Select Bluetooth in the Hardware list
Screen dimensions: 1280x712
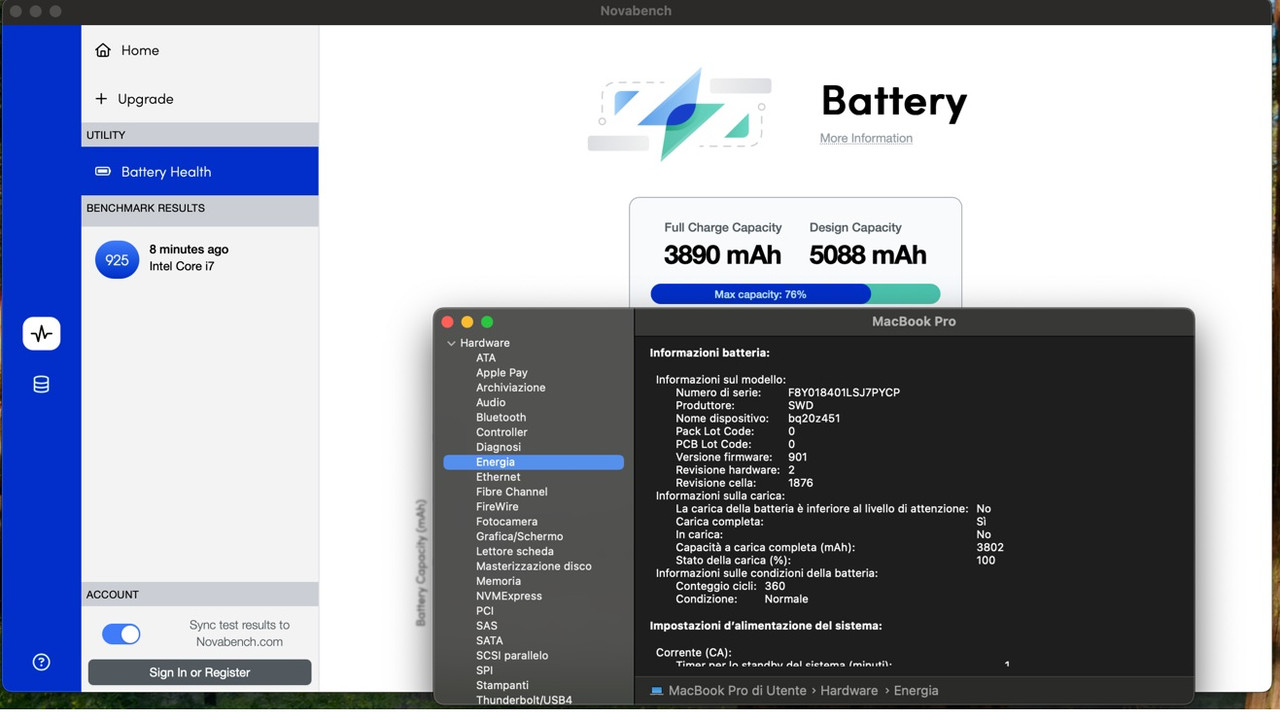tap(501, 417)
